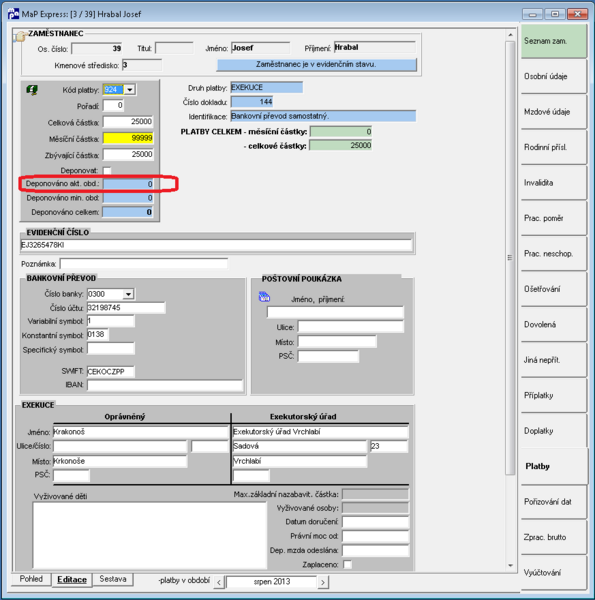This screenshot has height=600, width=595.
Task: Click the Číslo dokladu value 144
Action: (252, 102)
